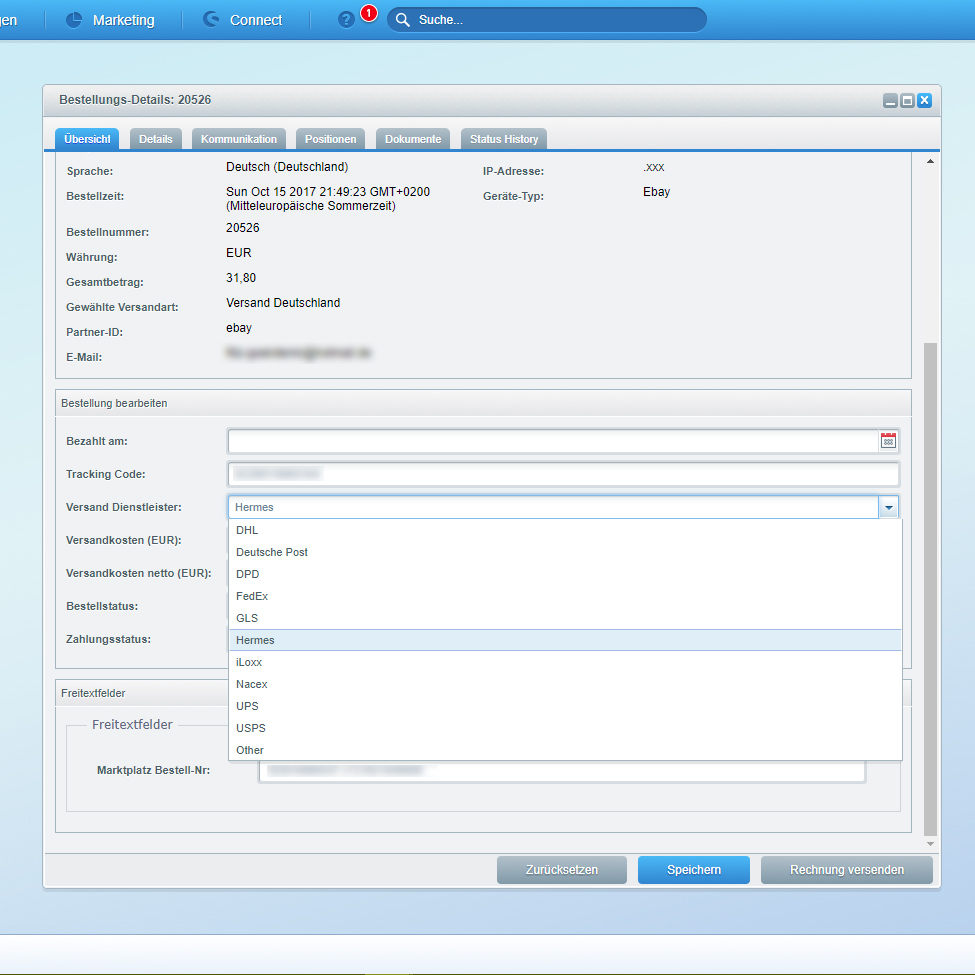
Task: Select the Other carrier option
Action: click(250, 750)
